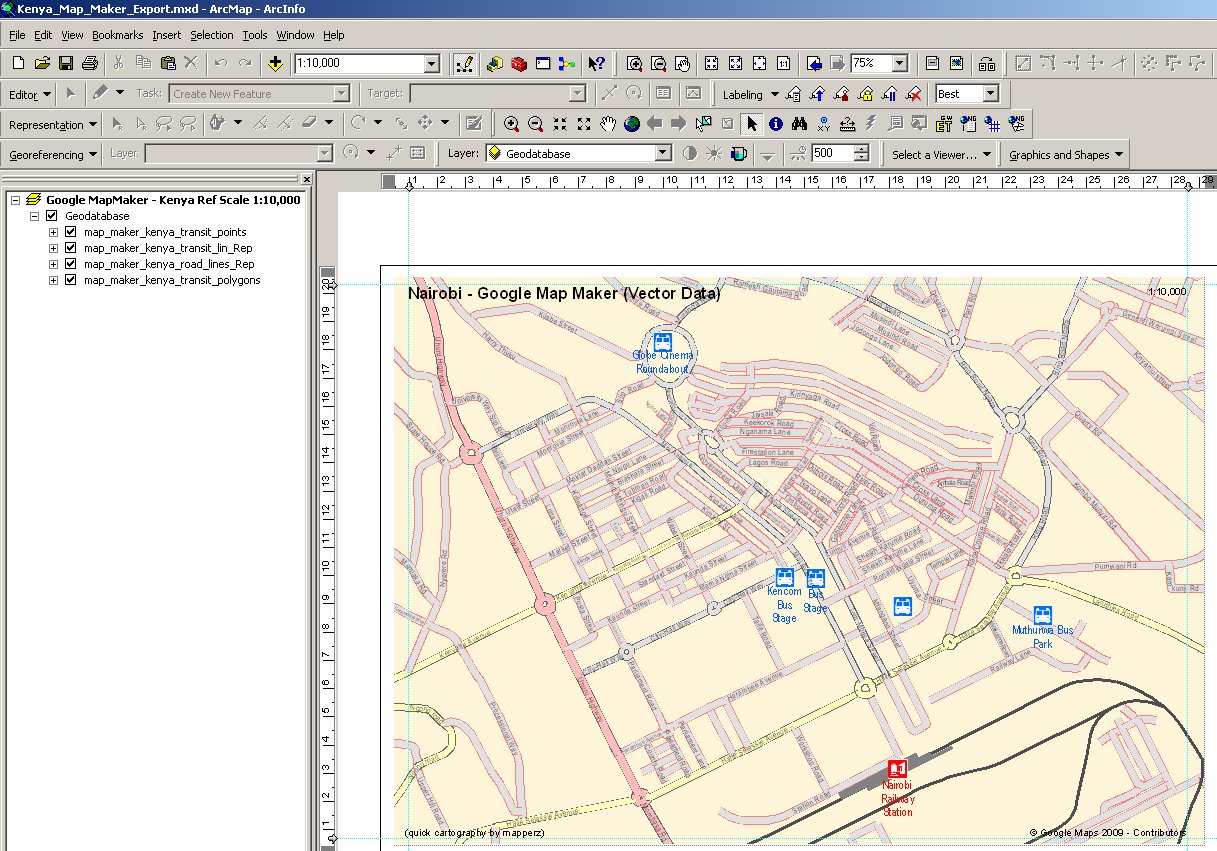
Task: Open the Find binoculars tool
Action: [800, 124]
